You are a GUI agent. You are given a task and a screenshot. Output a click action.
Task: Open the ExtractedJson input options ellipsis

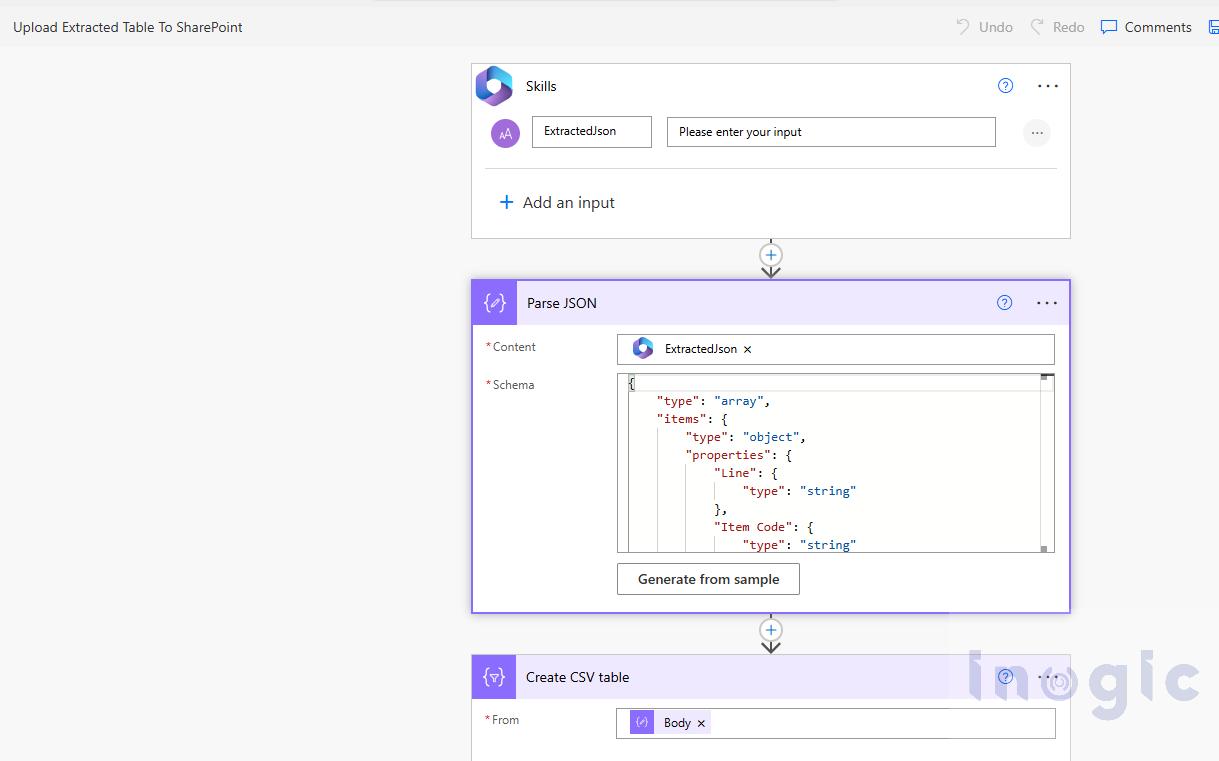coord(1037,132)
